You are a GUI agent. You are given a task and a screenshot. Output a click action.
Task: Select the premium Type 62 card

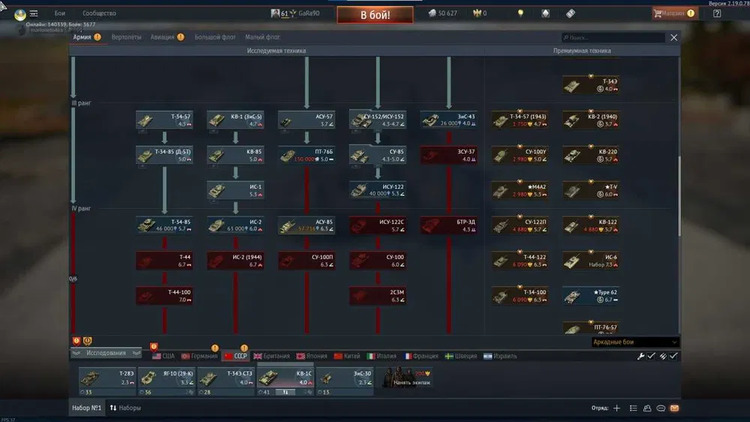[591, 296]
